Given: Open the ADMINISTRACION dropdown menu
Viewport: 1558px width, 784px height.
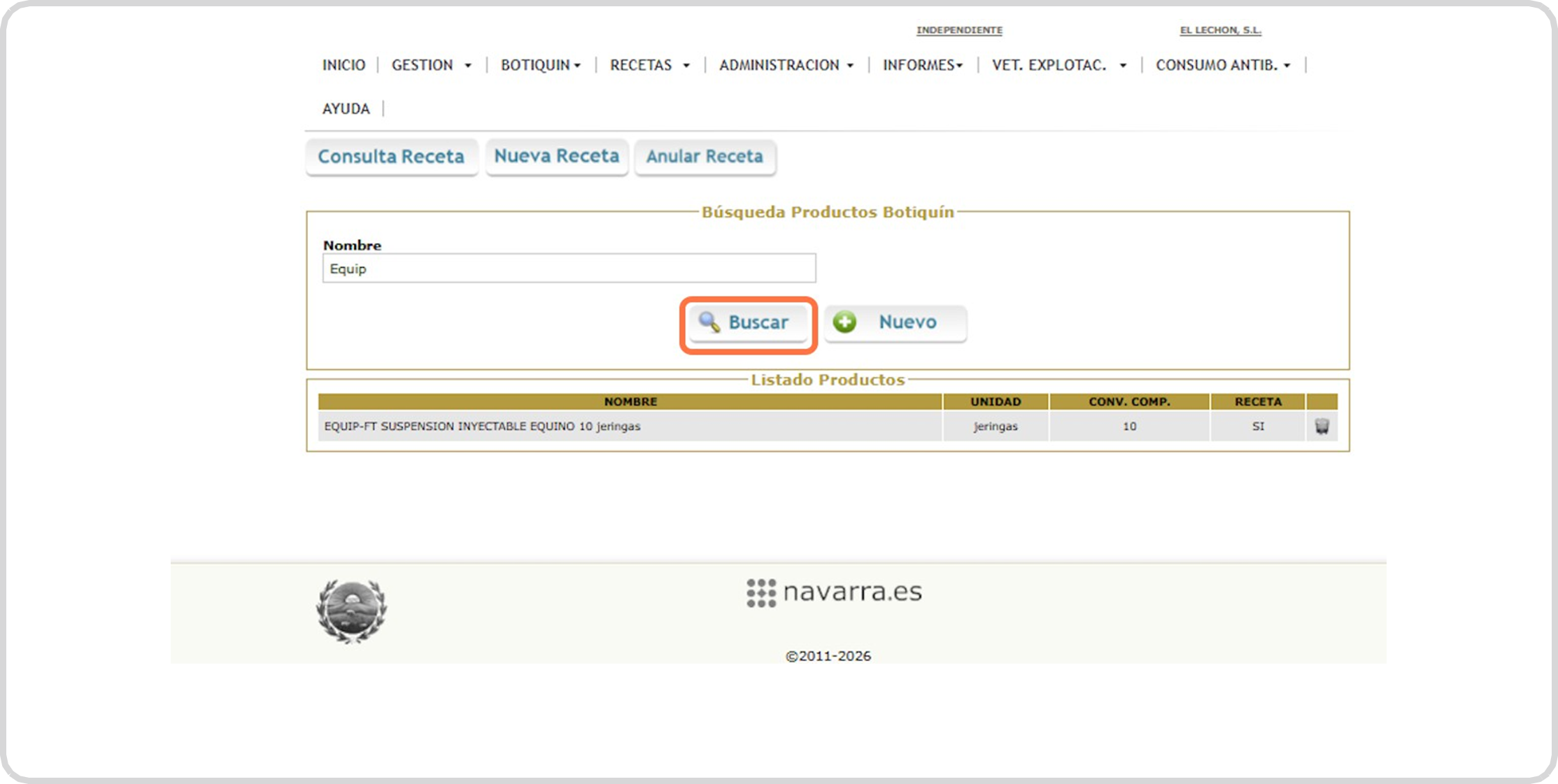Looking at the screenshot, I should [786, 65].
